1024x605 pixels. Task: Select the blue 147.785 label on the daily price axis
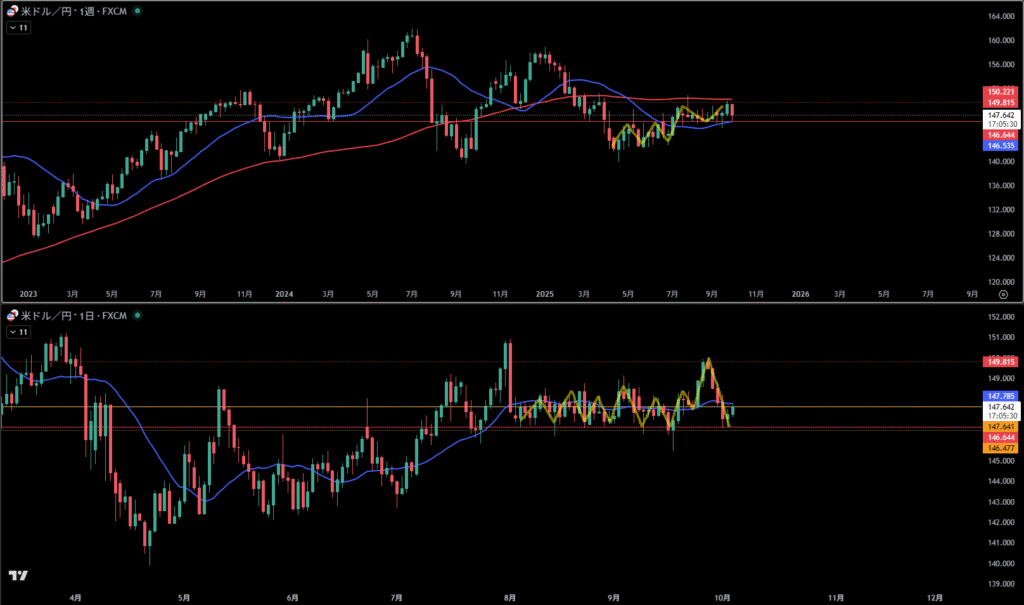(1002, 396)
